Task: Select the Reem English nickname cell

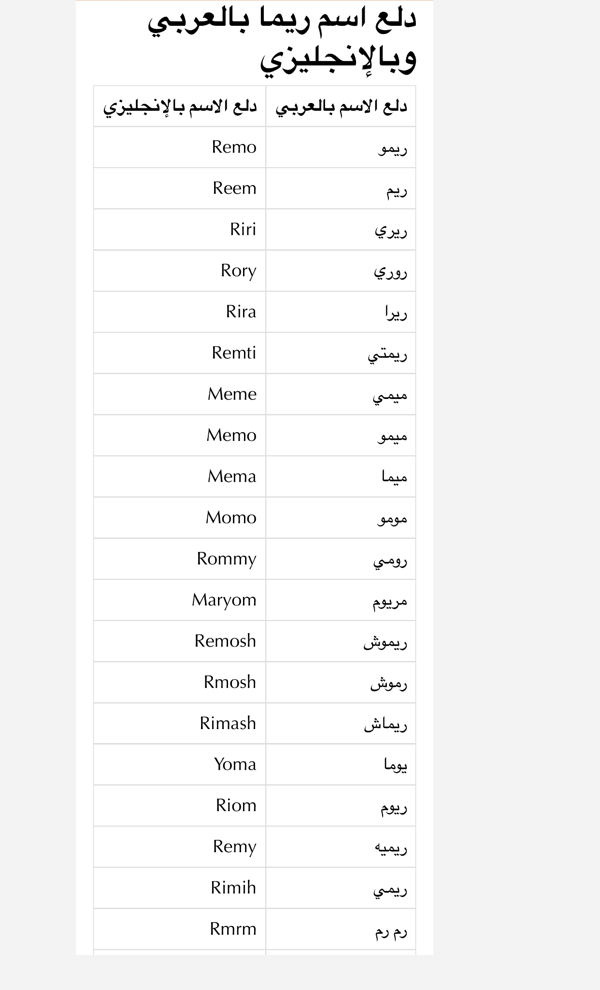Action: (x=179, y=188)
